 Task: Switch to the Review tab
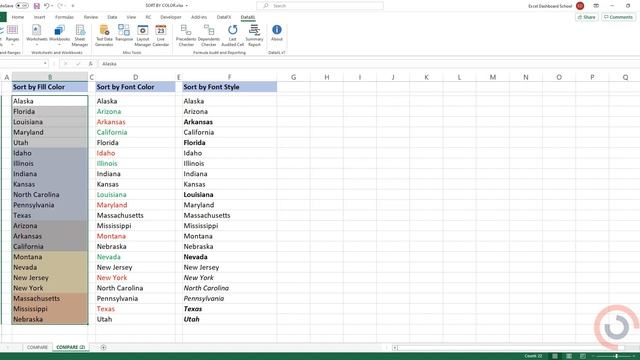tap(91, 17)
